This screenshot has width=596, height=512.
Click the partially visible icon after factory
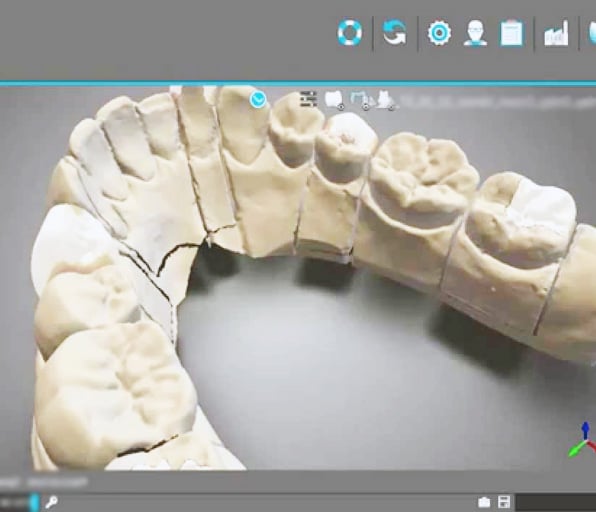(592, 33)
